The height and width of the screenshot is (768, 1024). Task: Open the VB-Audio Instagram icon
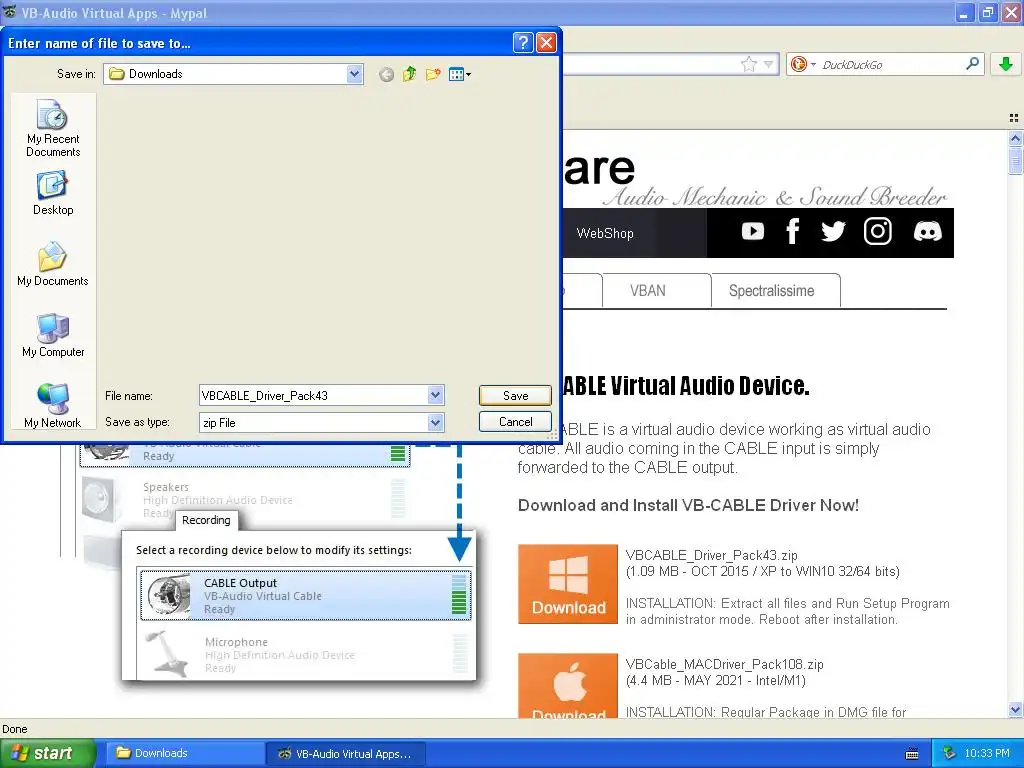pos(878,231)
